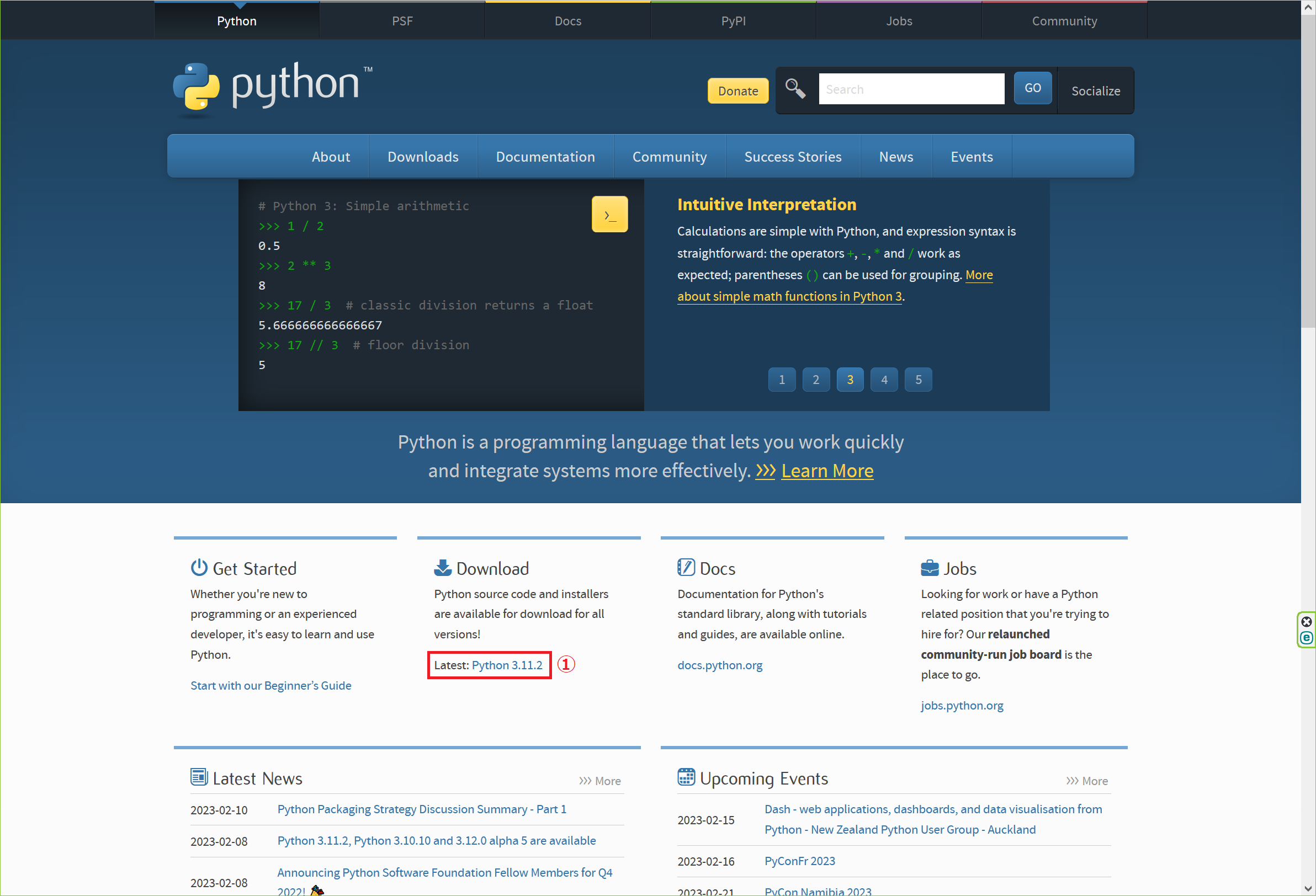Visit the jobs.python.org link

(962, 705)
